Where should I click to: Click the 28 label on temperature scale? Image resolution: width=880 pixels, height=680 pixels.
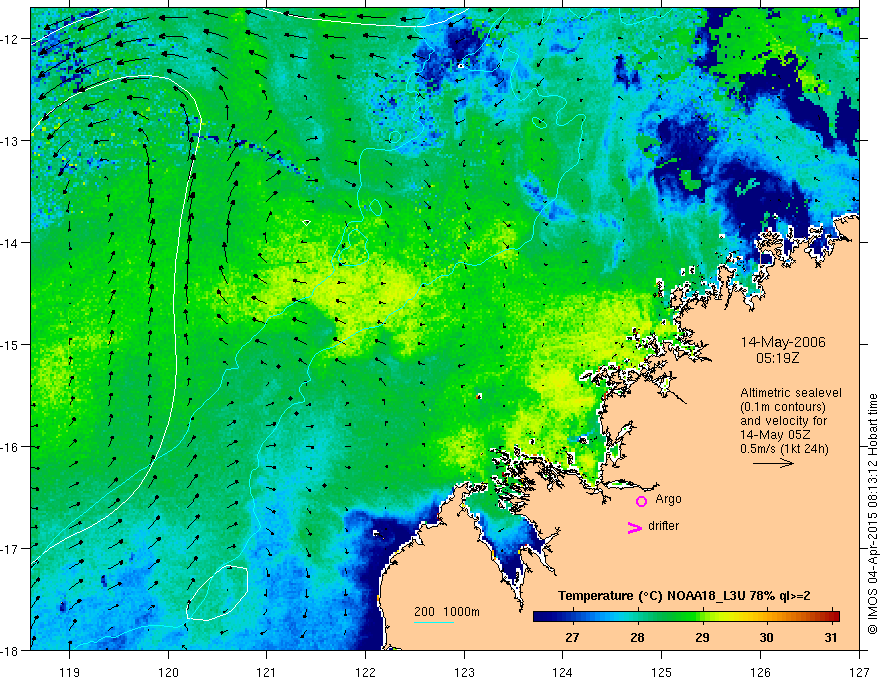pos(637,637)
